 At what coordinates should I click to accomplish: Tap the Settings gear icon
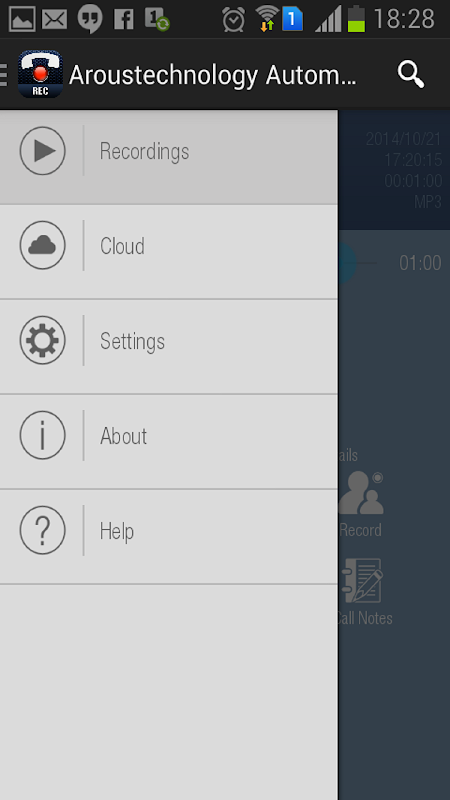[42, 340]
